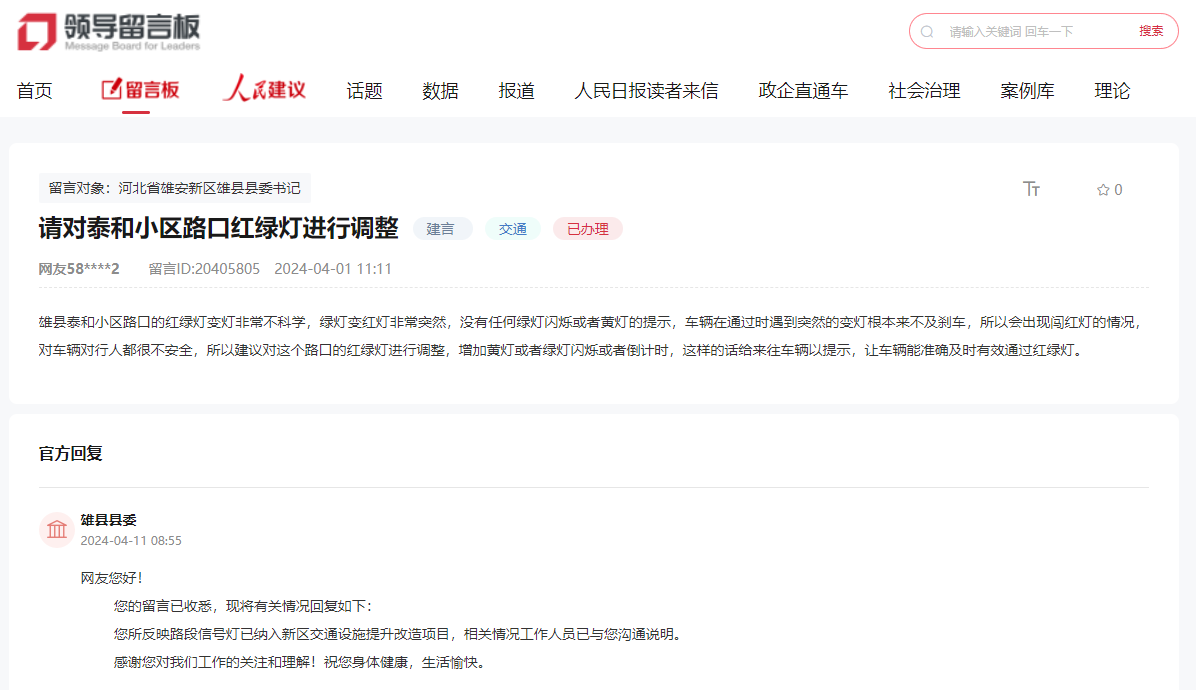Click the 已办理 status tag
Image resolution: width=1196 pixels, height=690 pixels.
pos(587,229)
